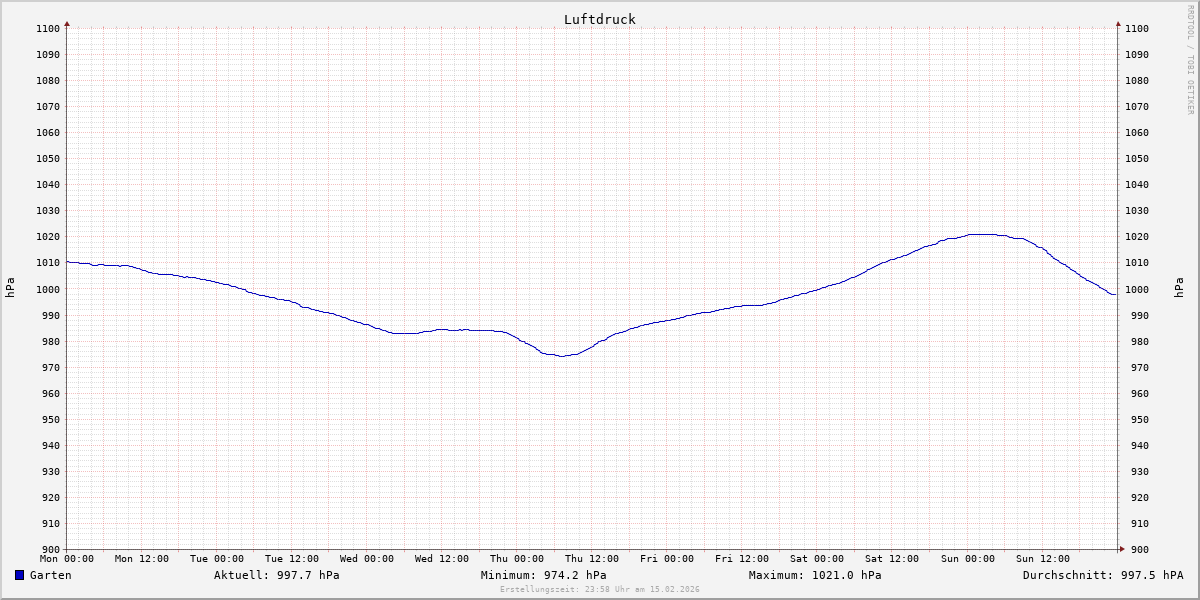Image resolution: width=1200 pixels, height=600 pixels.
Task: Select the "Maximum: 1021.0 hPa" readout
Action: point(815,575)
